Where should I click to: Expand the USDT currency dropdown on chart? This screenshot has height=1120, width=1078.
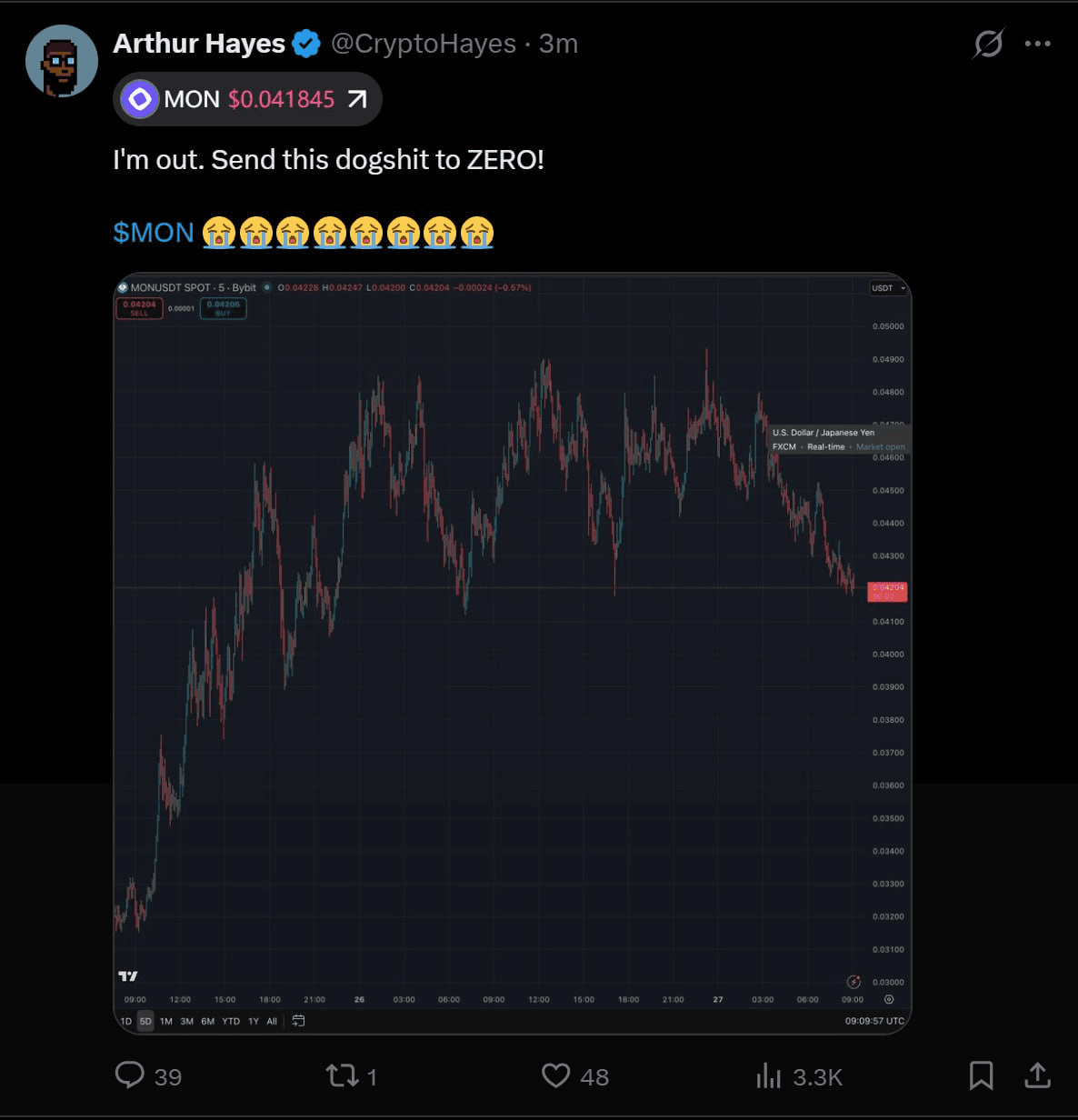click(x=888, y=288)
